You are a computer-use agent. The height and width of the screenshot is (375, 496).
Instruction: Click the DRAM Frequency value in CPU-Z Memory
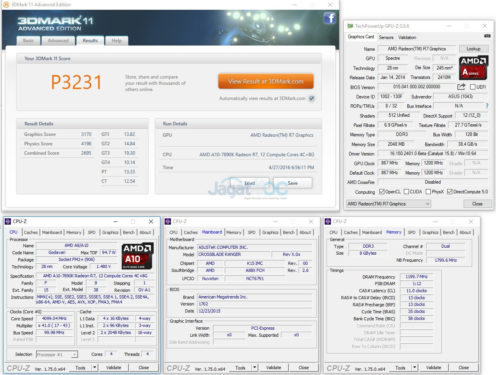pos(417,277)
